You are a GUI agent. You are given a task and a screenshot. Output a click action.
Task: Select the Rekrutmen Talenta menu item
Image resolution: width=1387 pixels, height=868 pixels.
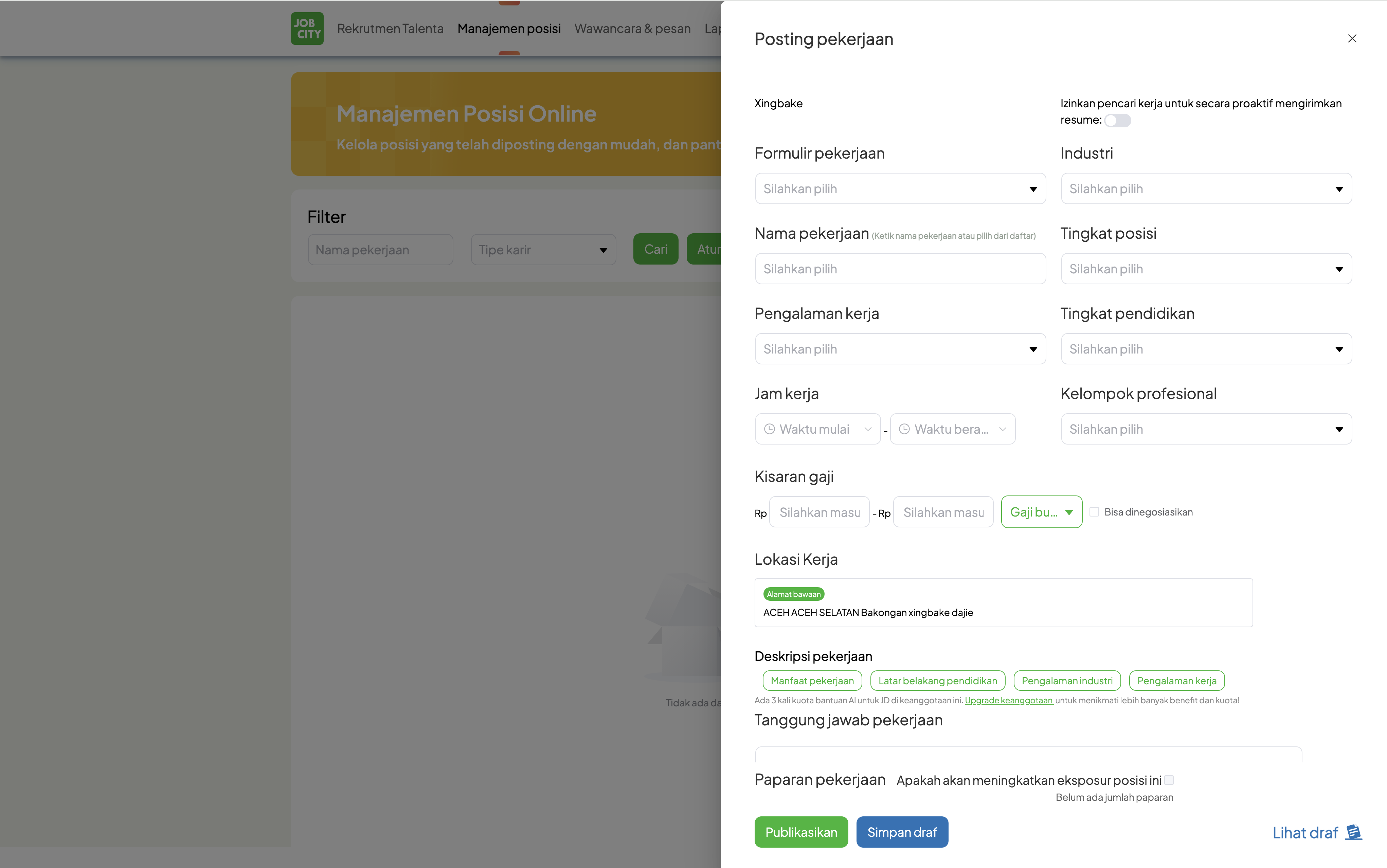click(390, 28)
